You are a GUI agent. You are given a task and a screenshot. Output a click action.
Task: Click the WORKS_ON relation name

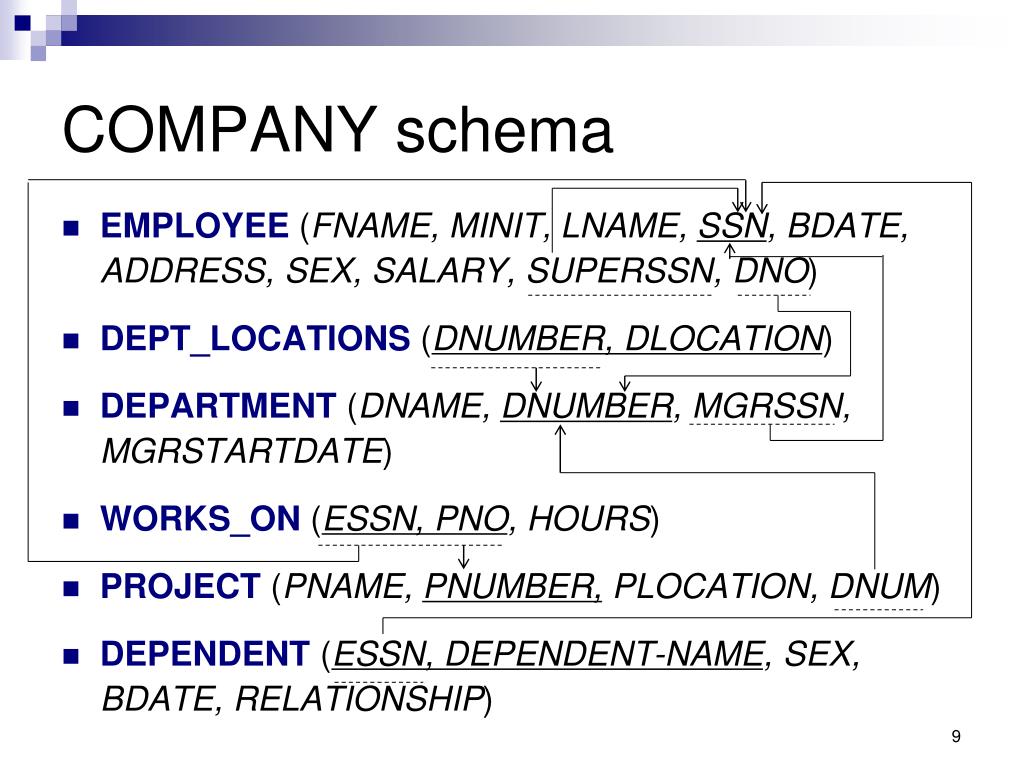[x=200, y=519]
